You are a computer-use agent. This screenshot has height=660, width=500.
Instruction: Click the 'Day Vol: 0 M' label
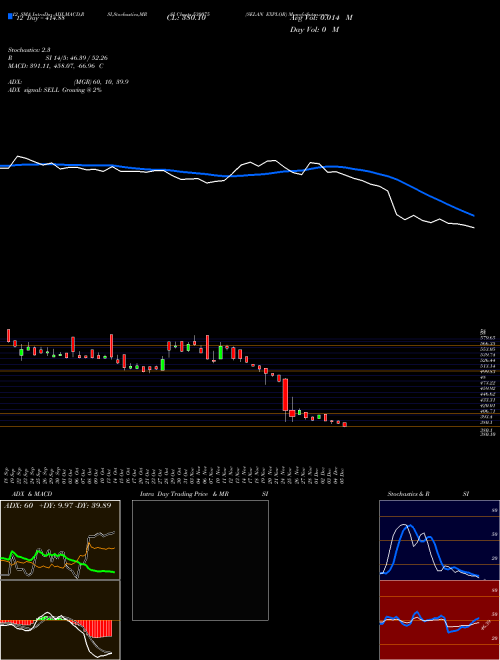314,30
